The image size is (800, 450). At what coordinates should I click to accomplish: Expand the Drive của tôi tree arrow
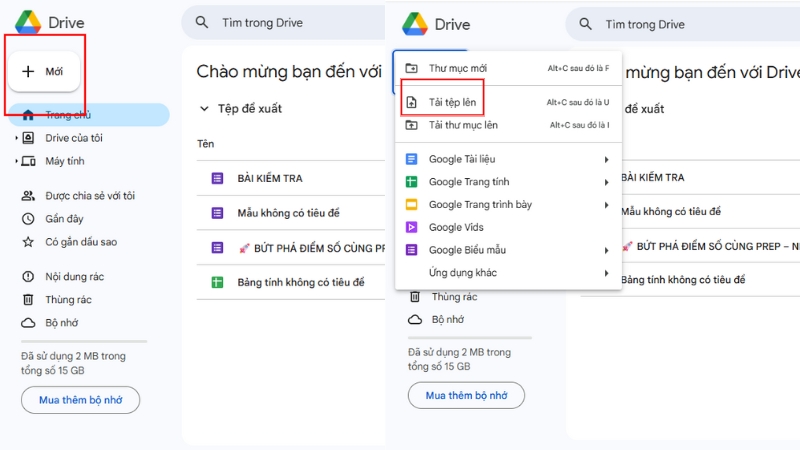coord(16,138)
